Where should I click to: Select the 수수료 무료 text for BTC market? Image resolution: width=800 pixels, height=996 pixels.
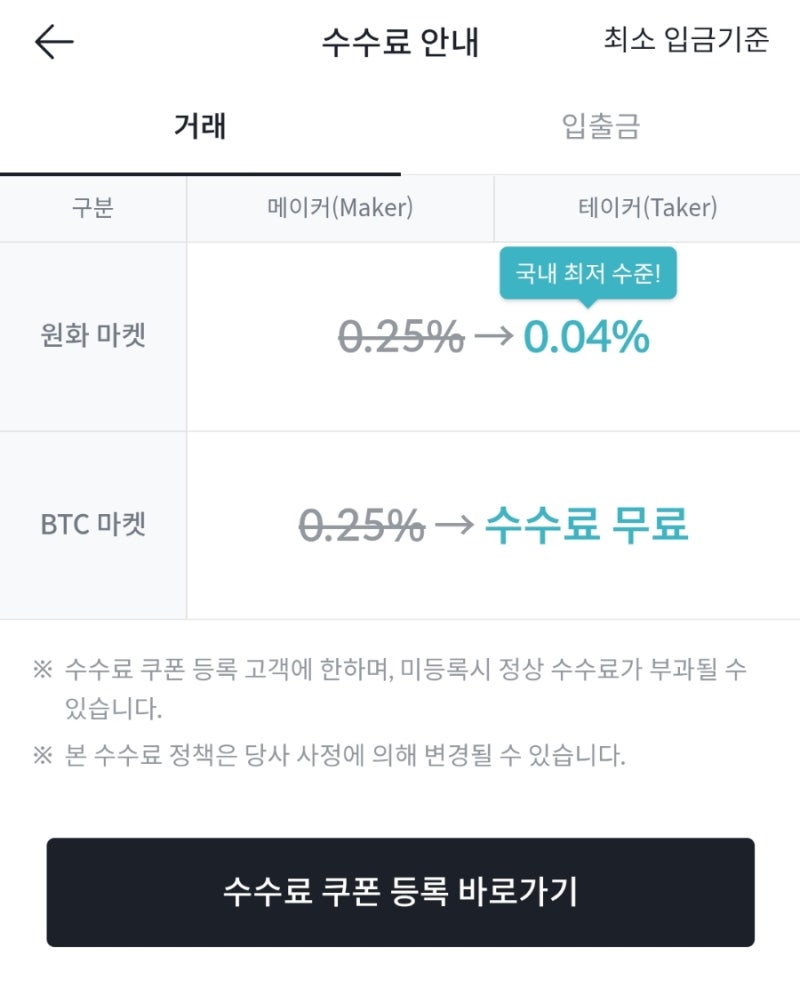pos(586,524)
